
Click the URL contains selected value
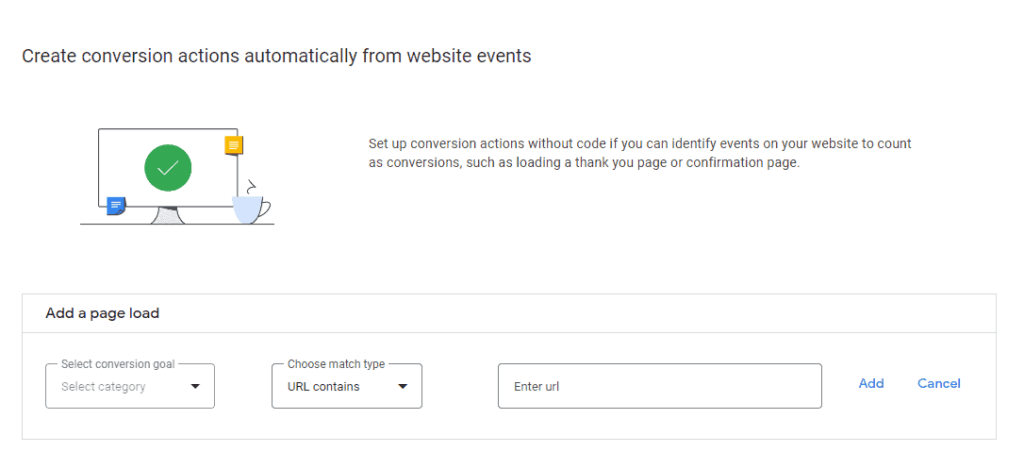[x=323, y=387]
